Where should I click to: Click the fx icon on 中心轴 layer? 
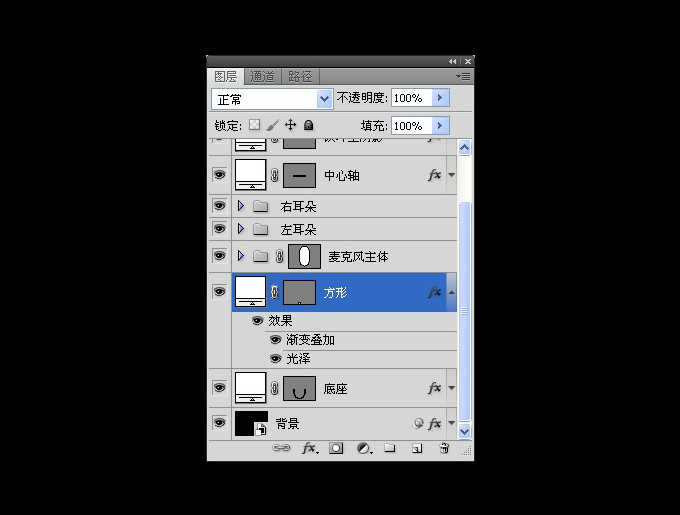pos(435,175)
